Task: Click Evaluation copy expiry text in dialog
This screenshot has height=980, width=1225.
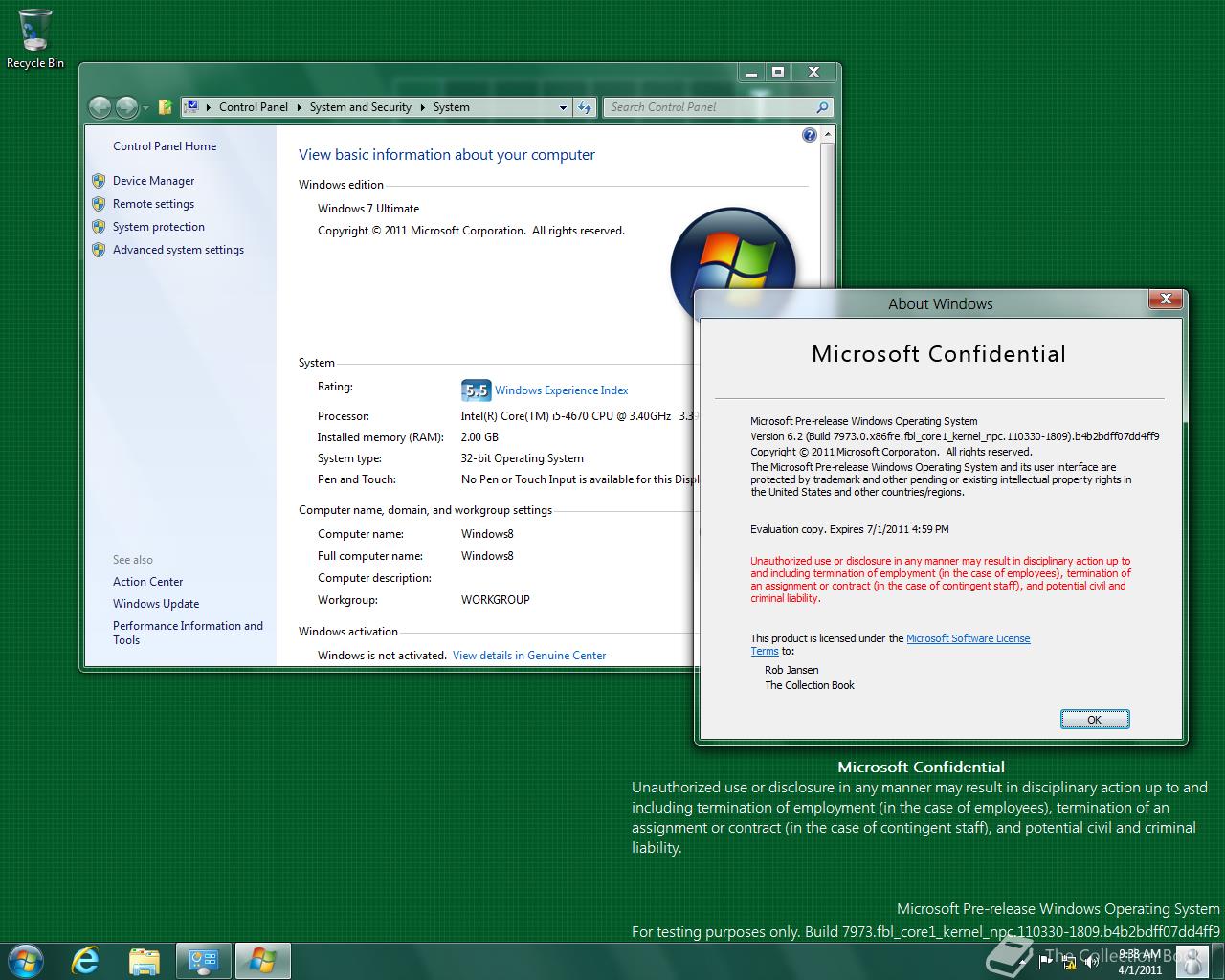Action: (850, 529)
